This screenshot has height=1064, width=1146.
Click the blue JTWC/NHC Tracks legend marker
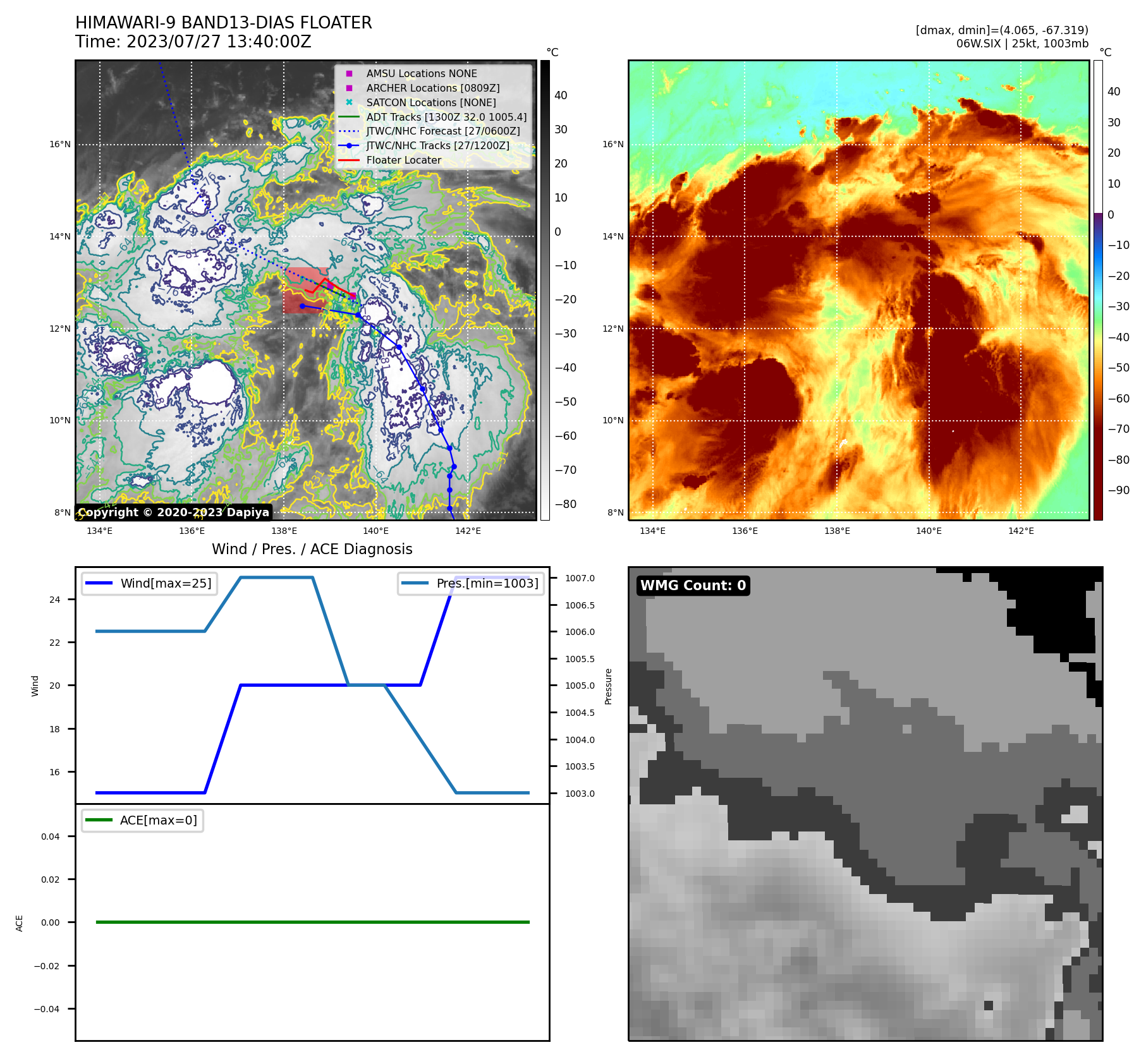[x=349, y=146]
